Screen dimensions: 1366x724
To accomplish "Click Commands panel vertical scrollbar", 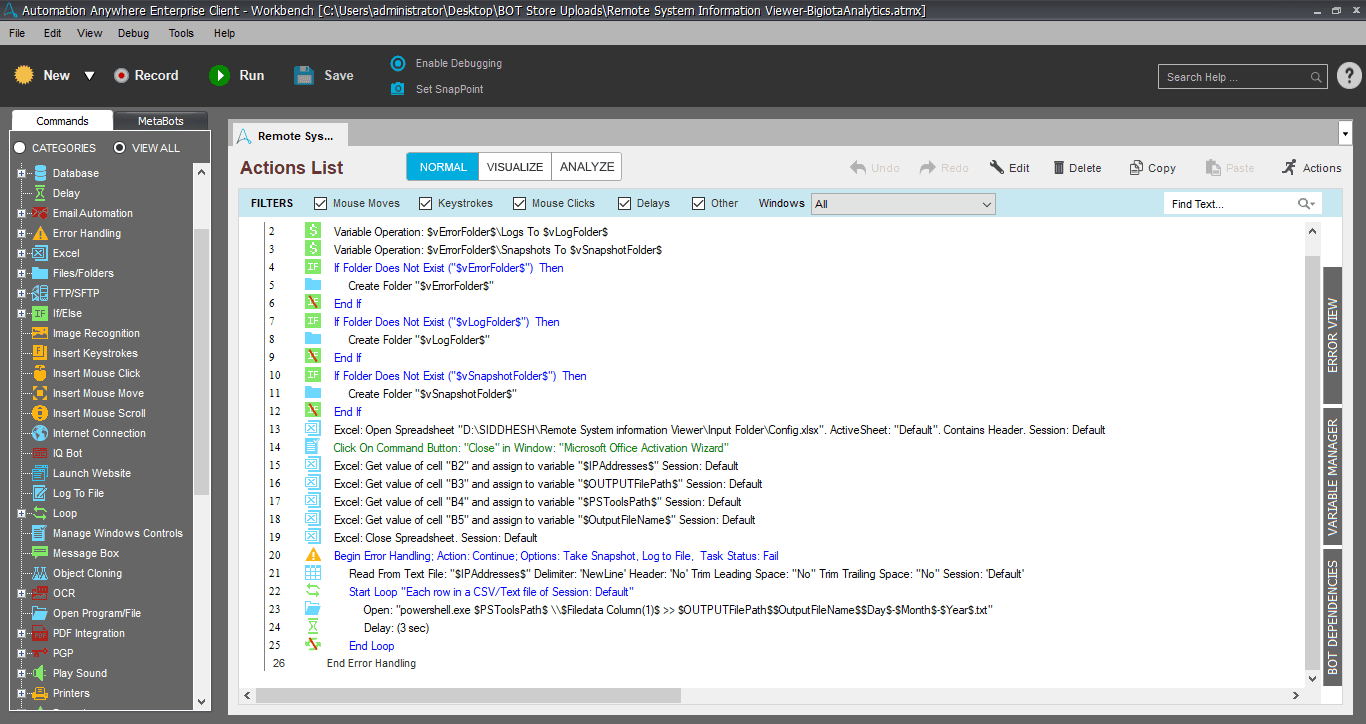I will point(202,362).
